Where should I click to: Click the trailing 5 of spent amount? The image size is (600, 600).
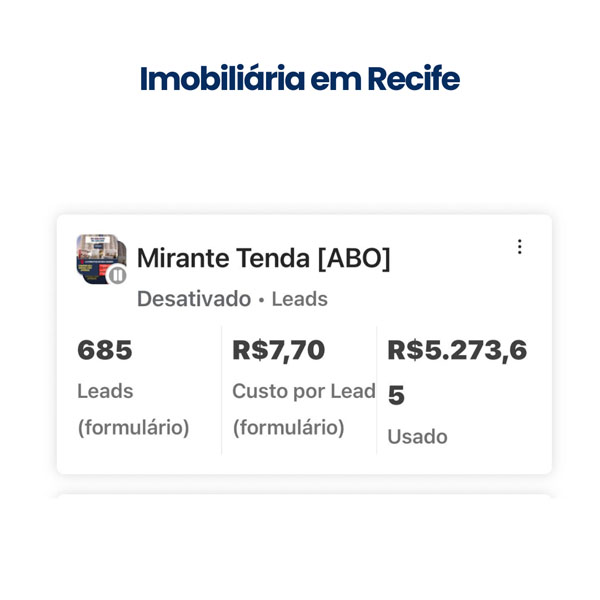click(x=396, y=396)
